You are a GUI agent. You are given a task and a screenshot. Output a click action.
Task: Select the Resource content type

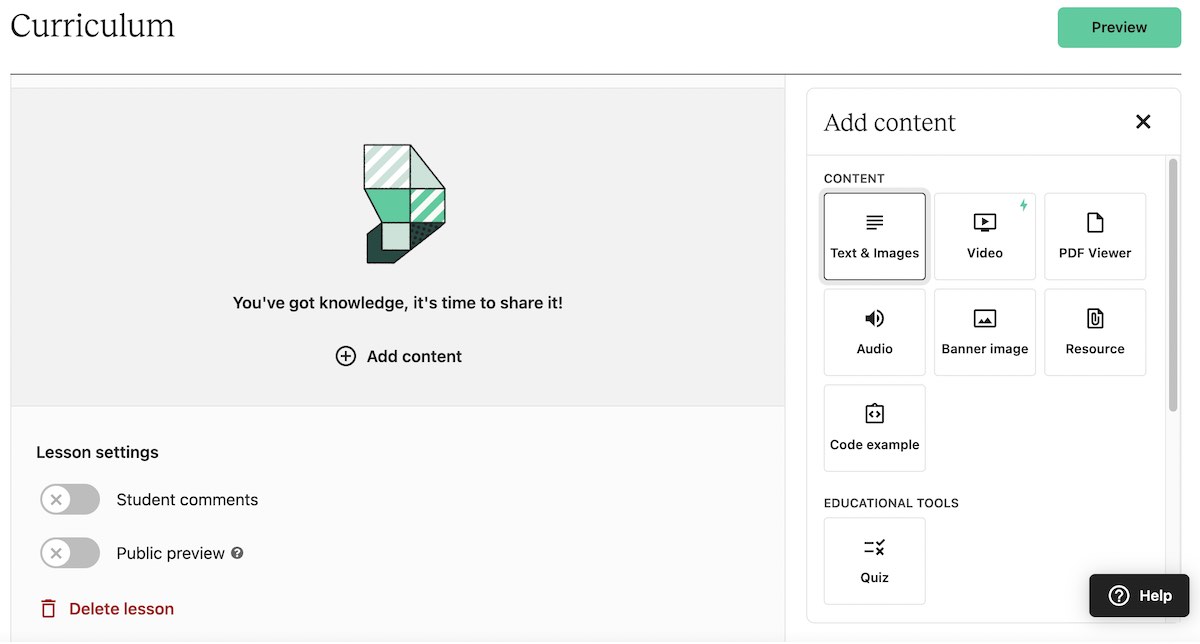[1094, 331]
